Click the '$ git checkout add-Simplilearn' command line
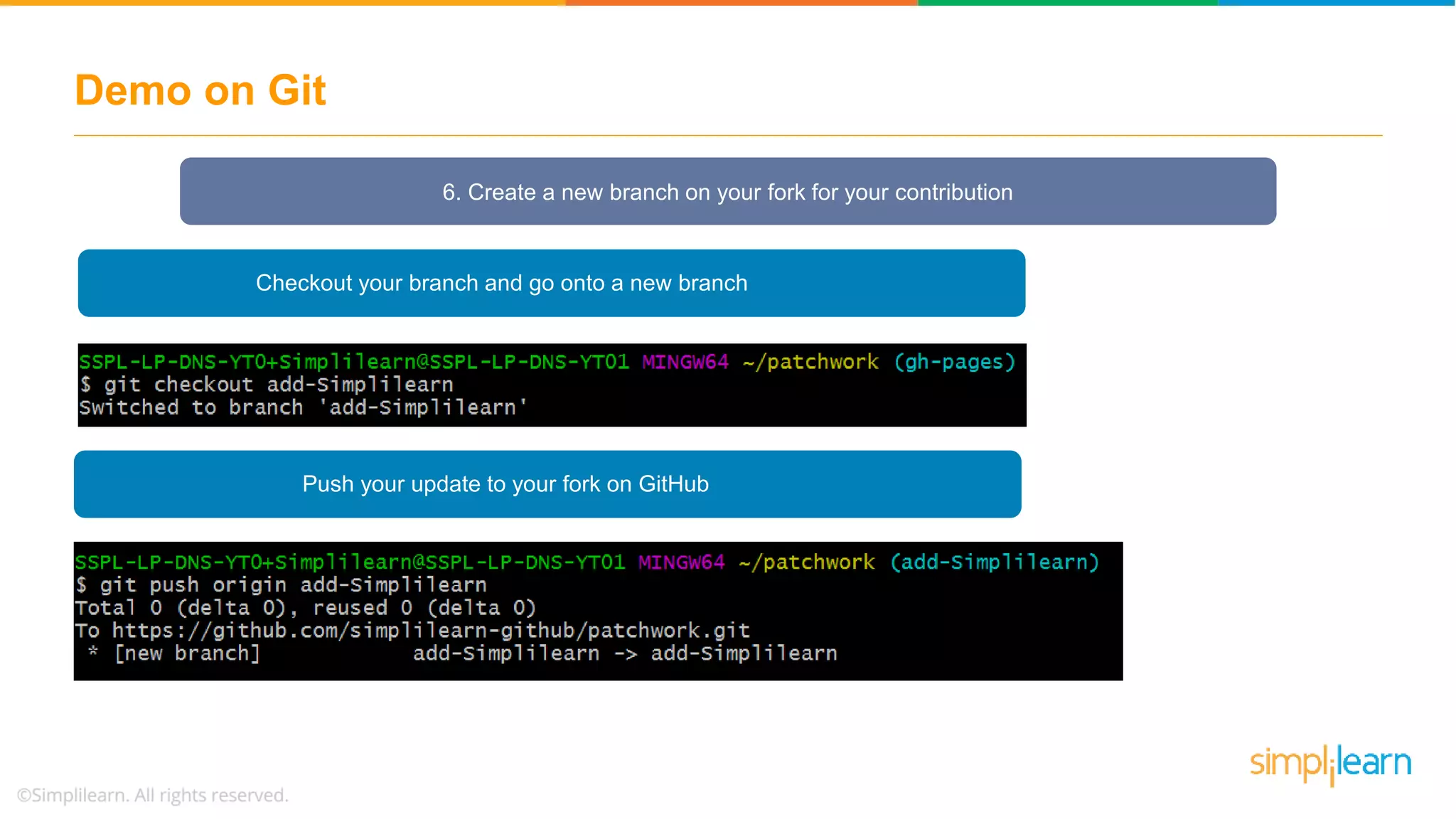This screenshot has height=819, width=1456. (267, 385)
